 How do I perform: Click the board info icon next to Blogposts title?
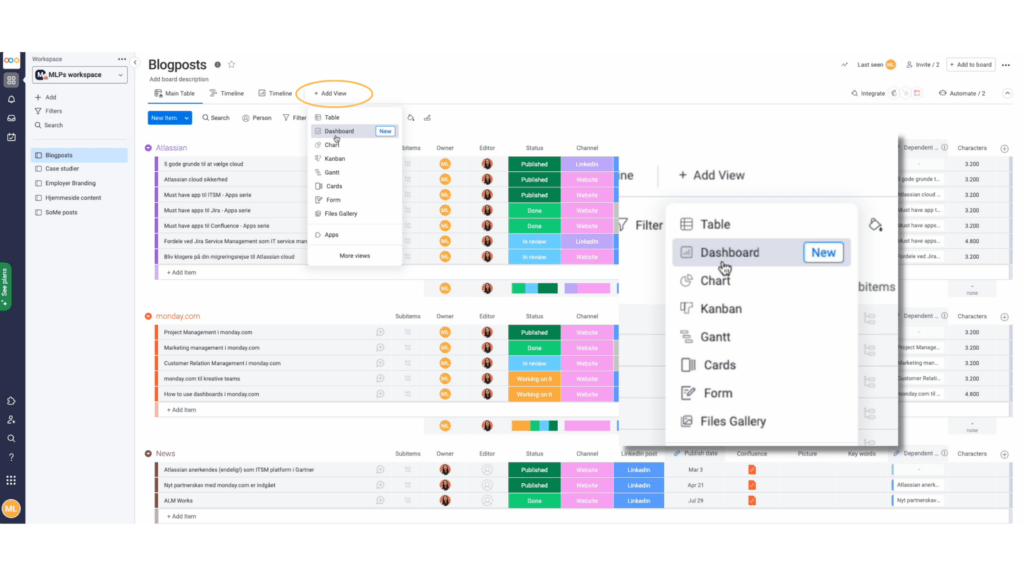(x=217, y=65)
